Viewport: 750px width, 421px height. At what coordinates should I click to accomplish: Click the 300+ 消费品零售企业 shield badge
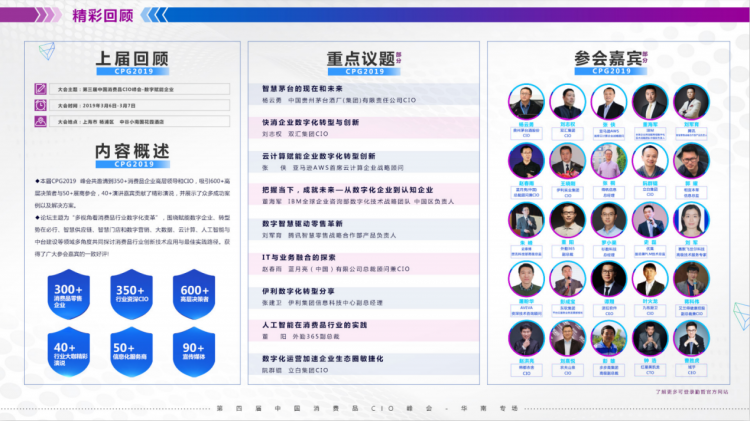click(x=68, y=294)
